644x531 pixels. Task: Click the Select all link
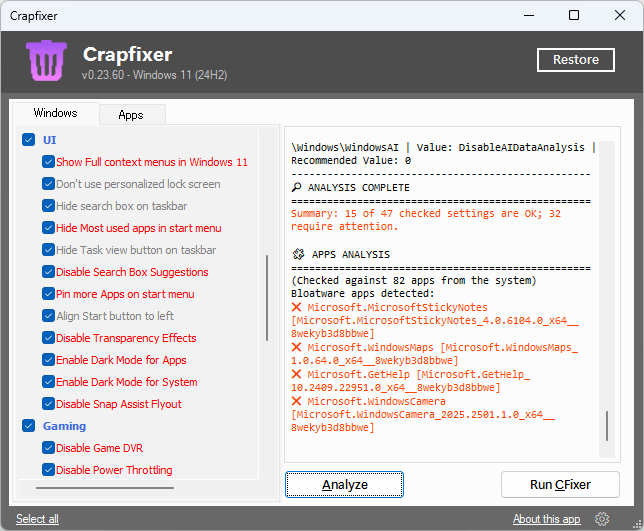click(37, 519)
